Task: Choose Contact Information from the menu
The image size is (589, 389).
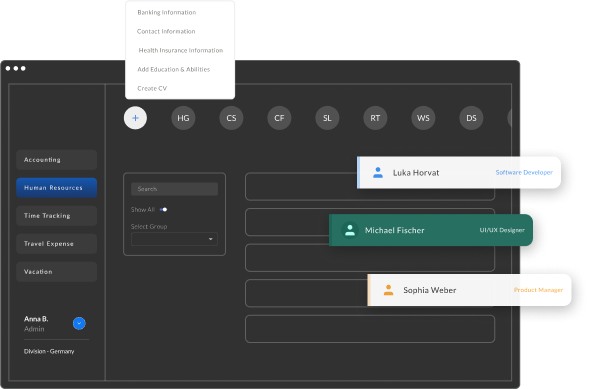Action: pyautogui.click(x=166, y=32)
